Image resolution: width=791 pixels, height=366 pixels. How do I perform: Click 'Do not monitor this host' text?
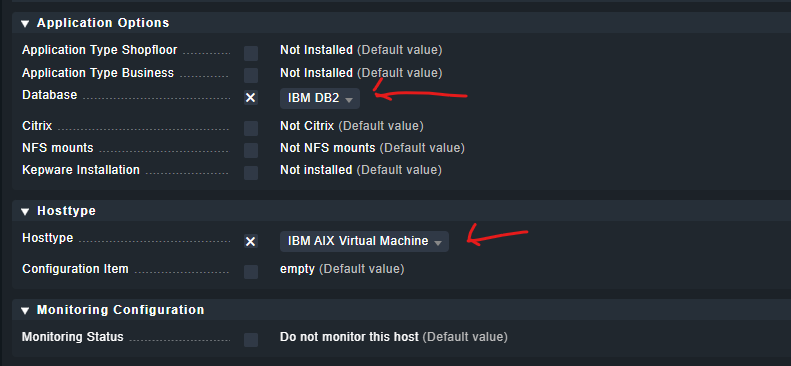pos(350,337)
